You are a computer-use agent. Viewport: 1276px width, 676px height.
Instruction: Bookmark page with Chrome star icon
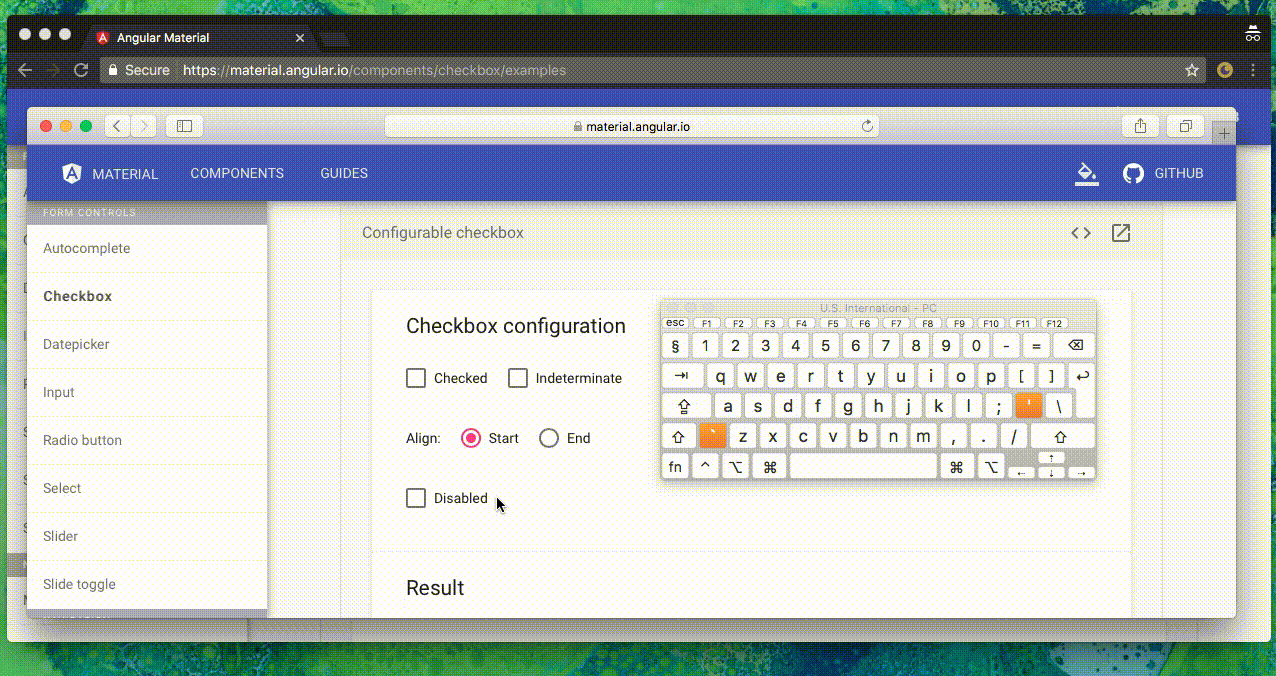click(x=1192, y=71)
